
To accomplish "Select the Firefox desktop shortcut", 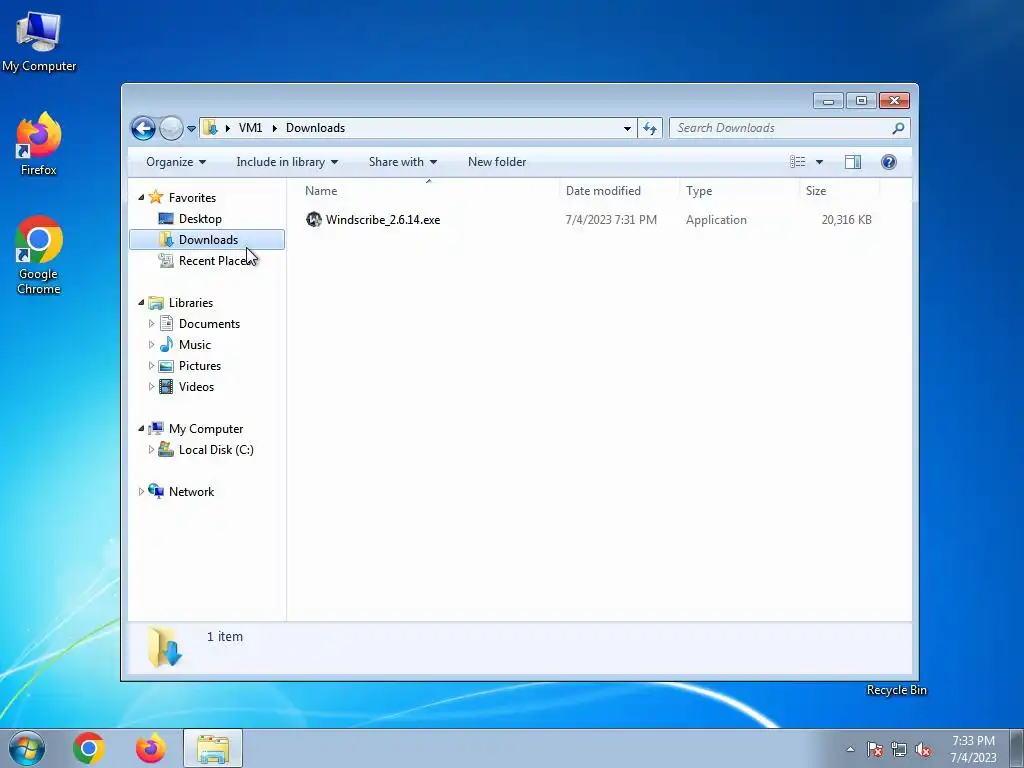I will click(39, 144).
